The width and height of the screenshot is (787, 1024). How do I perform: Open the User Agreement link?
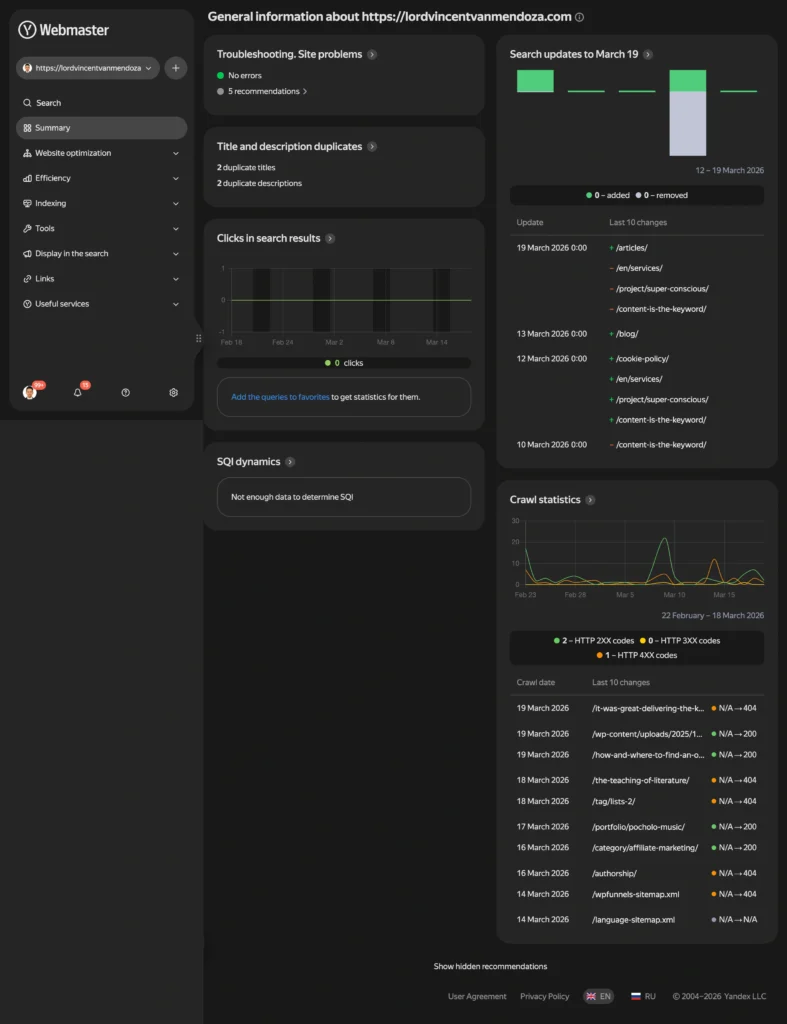pos(477,997)
